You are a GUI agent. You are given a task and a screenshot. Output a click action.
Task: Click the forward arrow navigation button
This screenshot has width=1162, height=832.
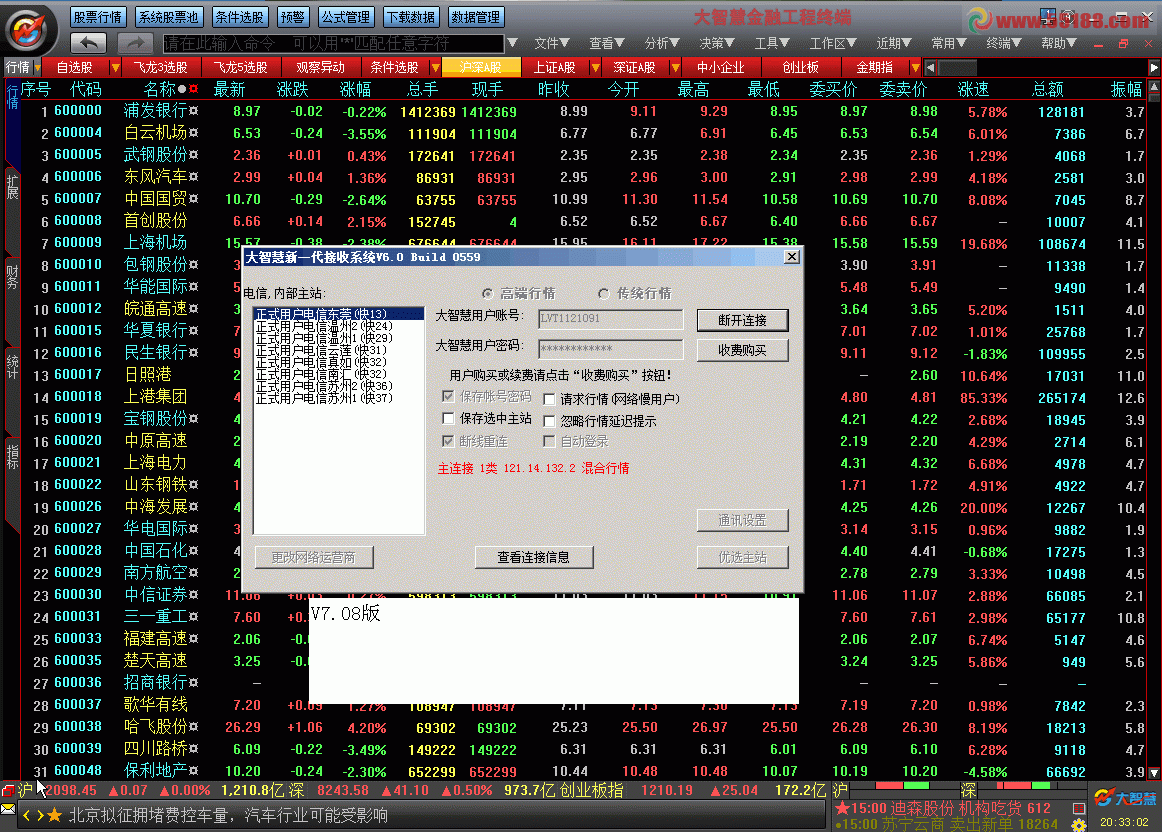pyautogui.click(x=135, y=43)
